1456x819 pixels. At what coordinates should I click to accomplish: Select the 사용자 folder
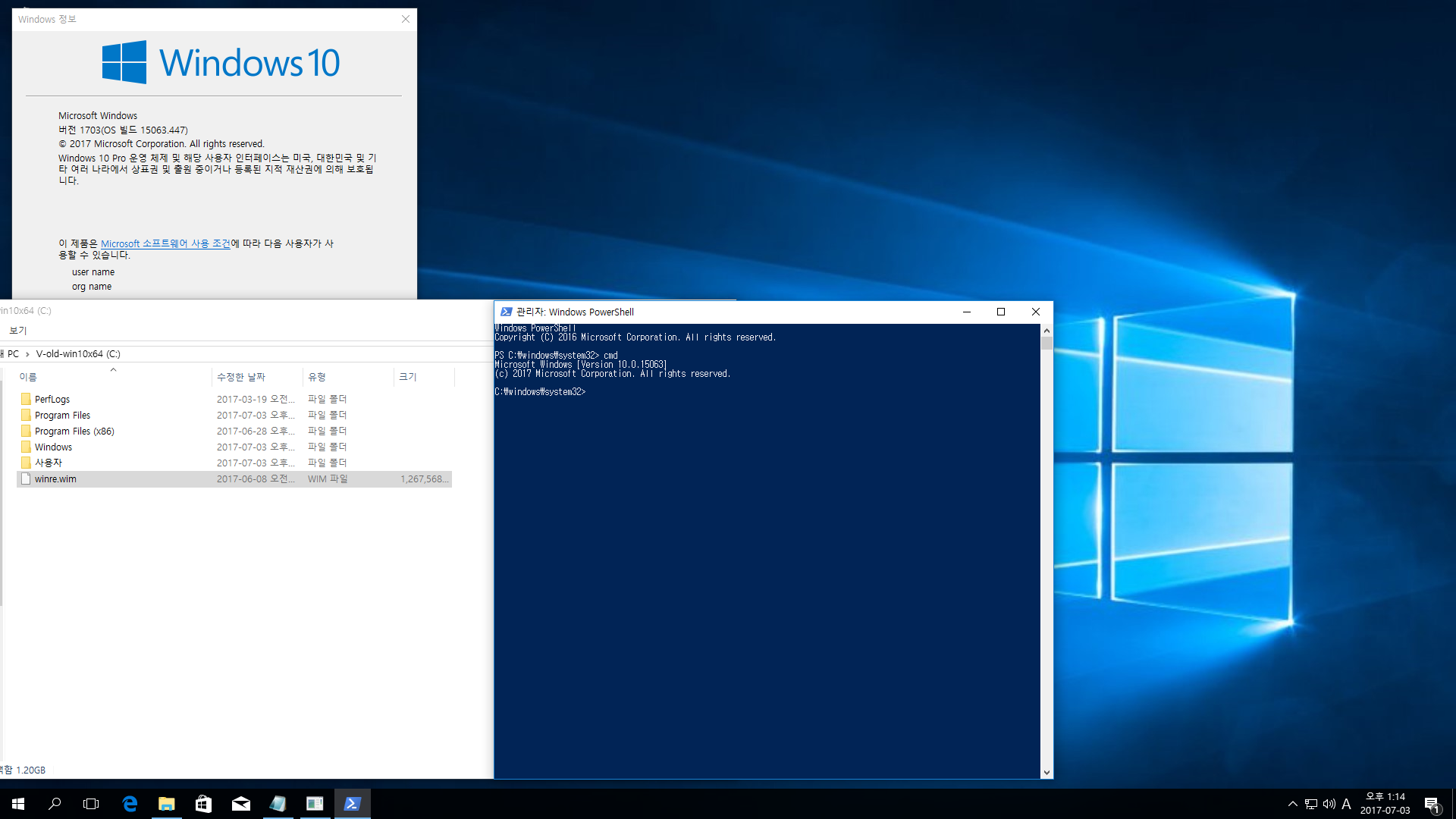coord(234,463)
